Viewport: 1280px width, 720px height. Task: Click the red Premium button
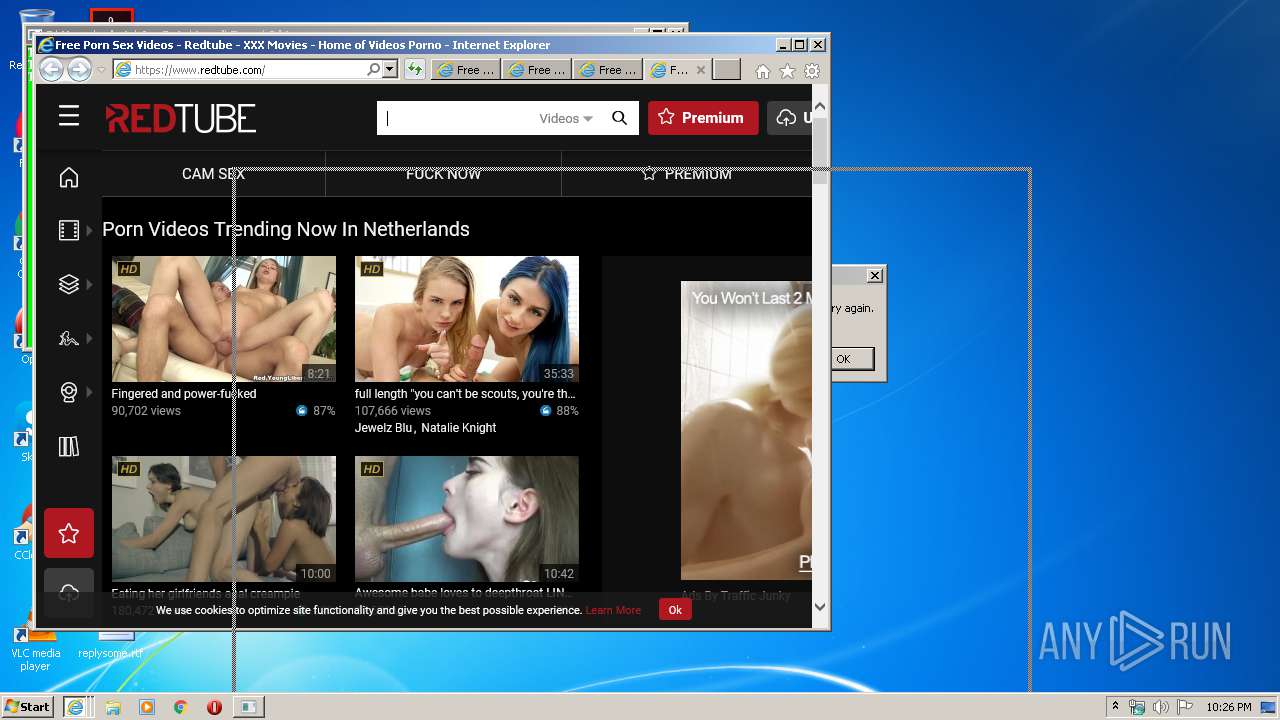click(703, 118)
